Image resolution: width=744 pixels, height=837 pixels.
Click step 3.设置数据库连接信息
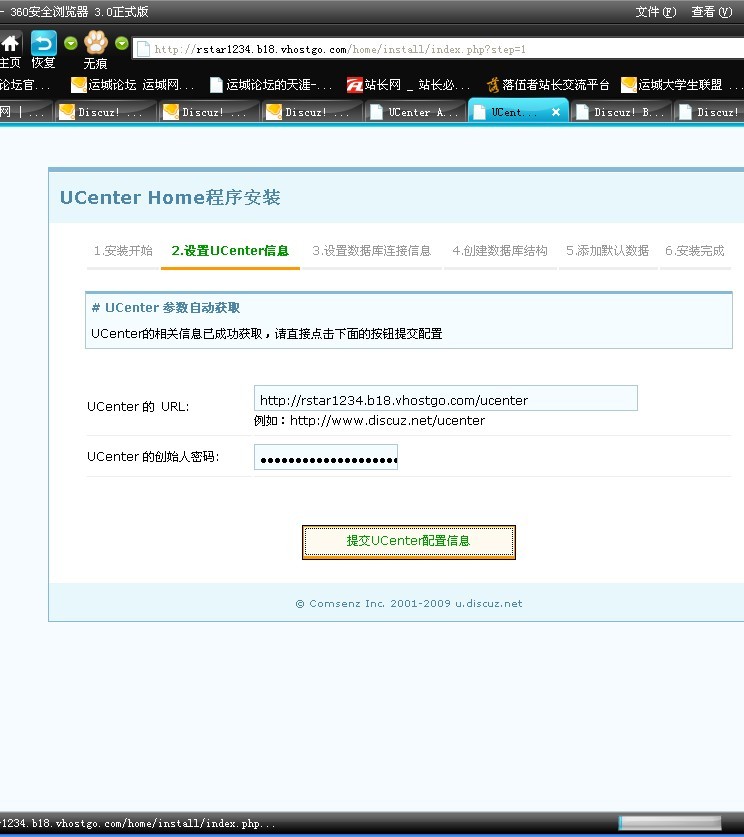point(371,251)
